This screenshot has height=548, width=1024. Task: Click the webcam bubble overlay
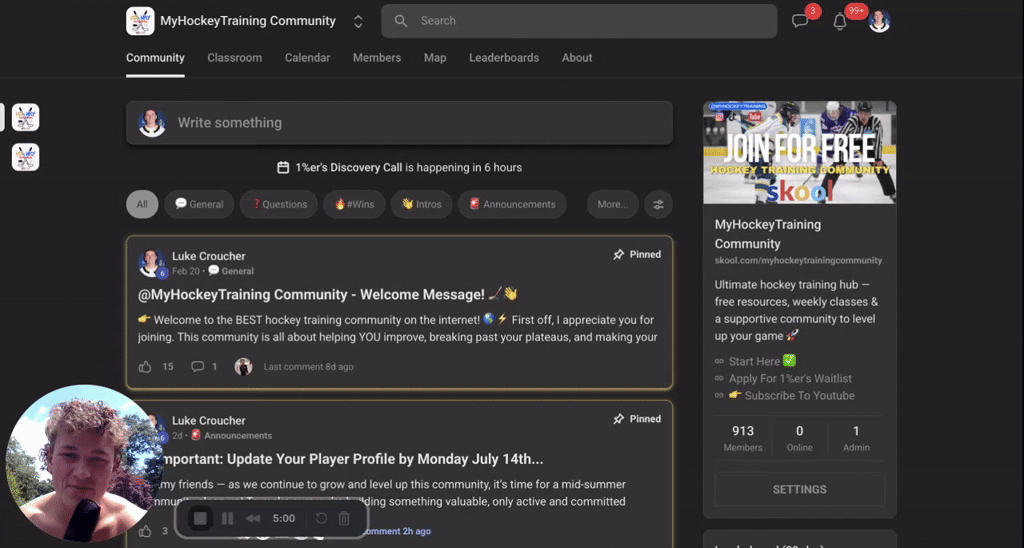pos(84,462)
